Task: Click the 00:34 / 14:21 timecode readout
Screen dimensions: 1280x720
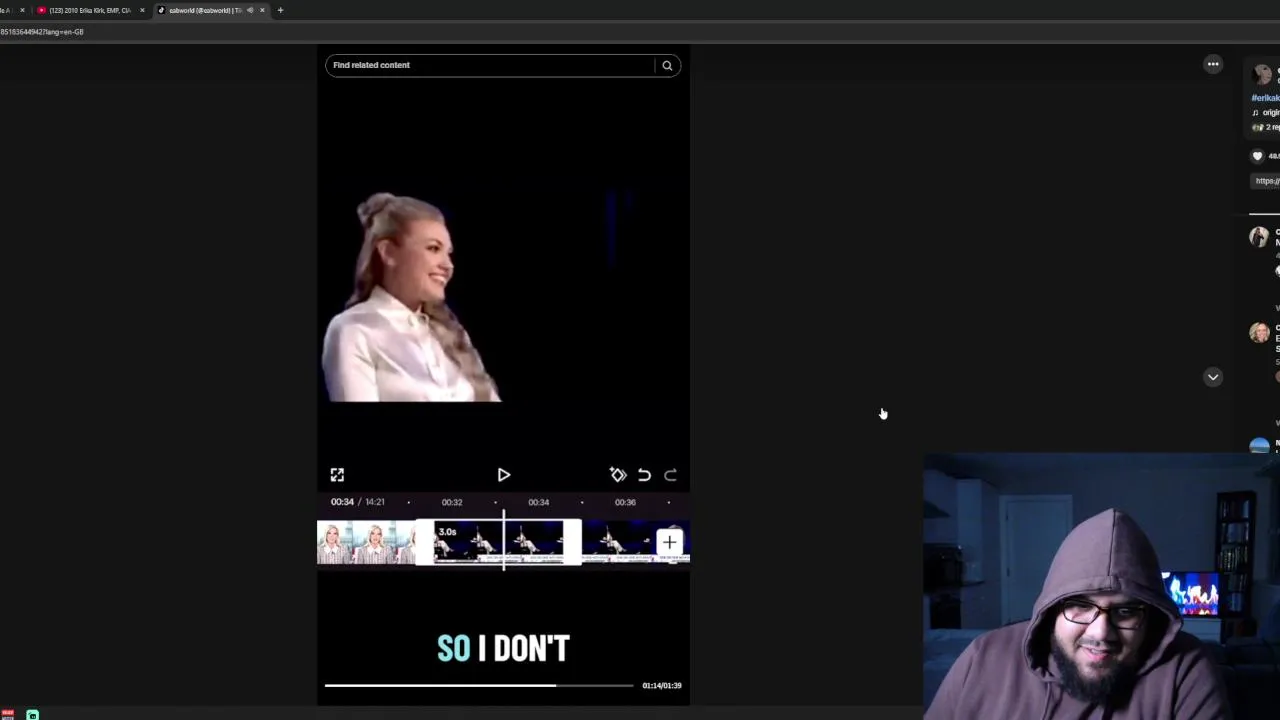Action: point(358,502)
